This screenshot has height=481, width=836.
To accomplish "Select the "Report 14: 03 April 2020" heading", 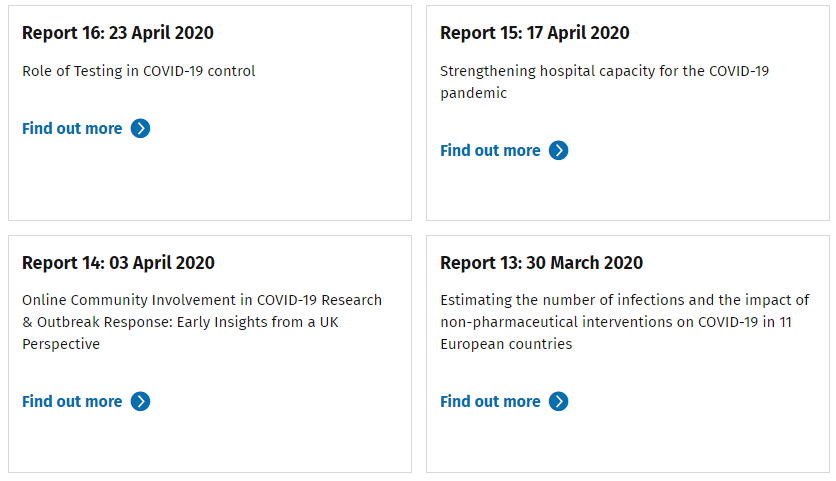I will coord(118,263).
